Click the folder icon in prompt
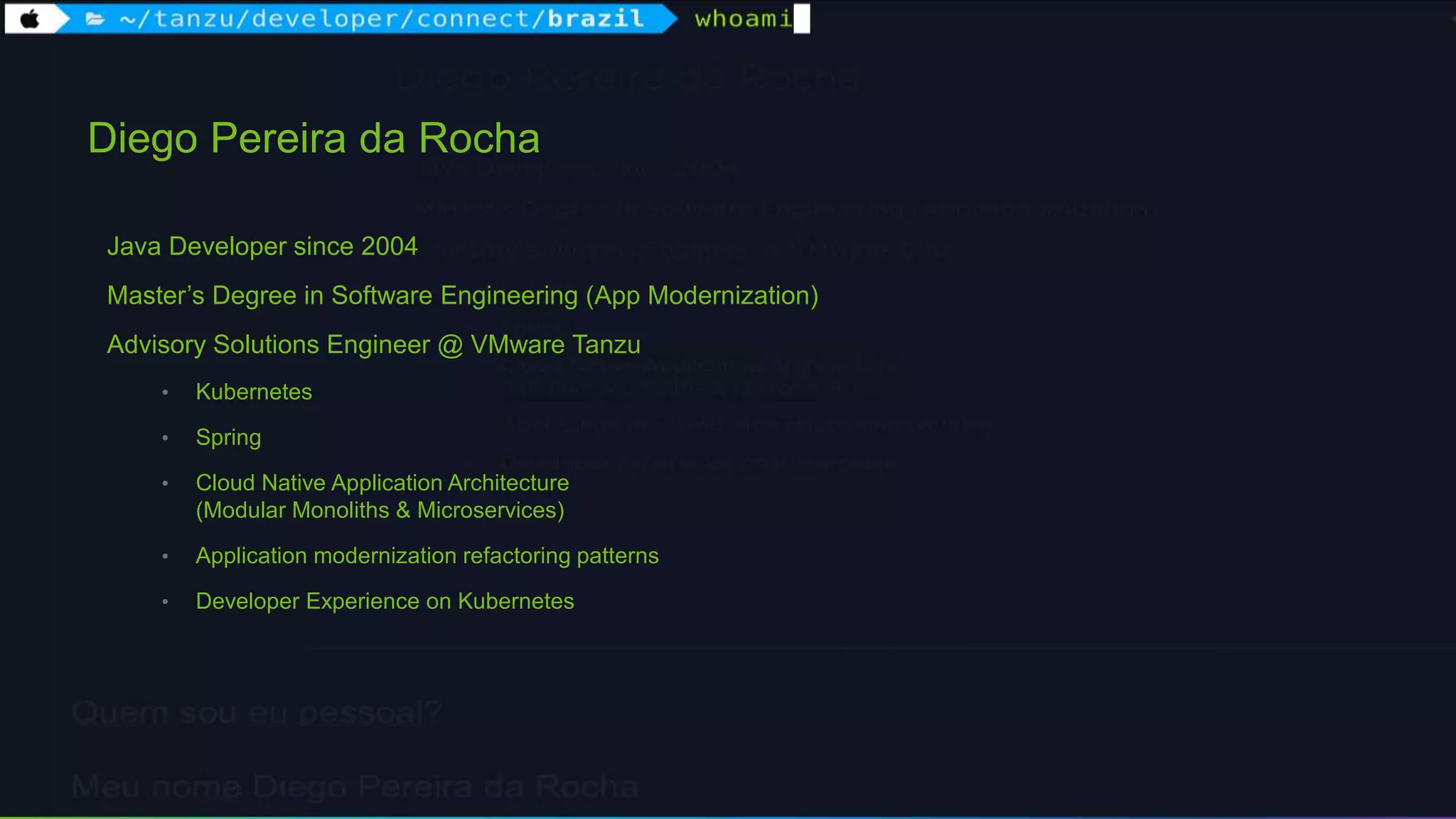This screenshot has width=1456, height=819. coord(95,19)
